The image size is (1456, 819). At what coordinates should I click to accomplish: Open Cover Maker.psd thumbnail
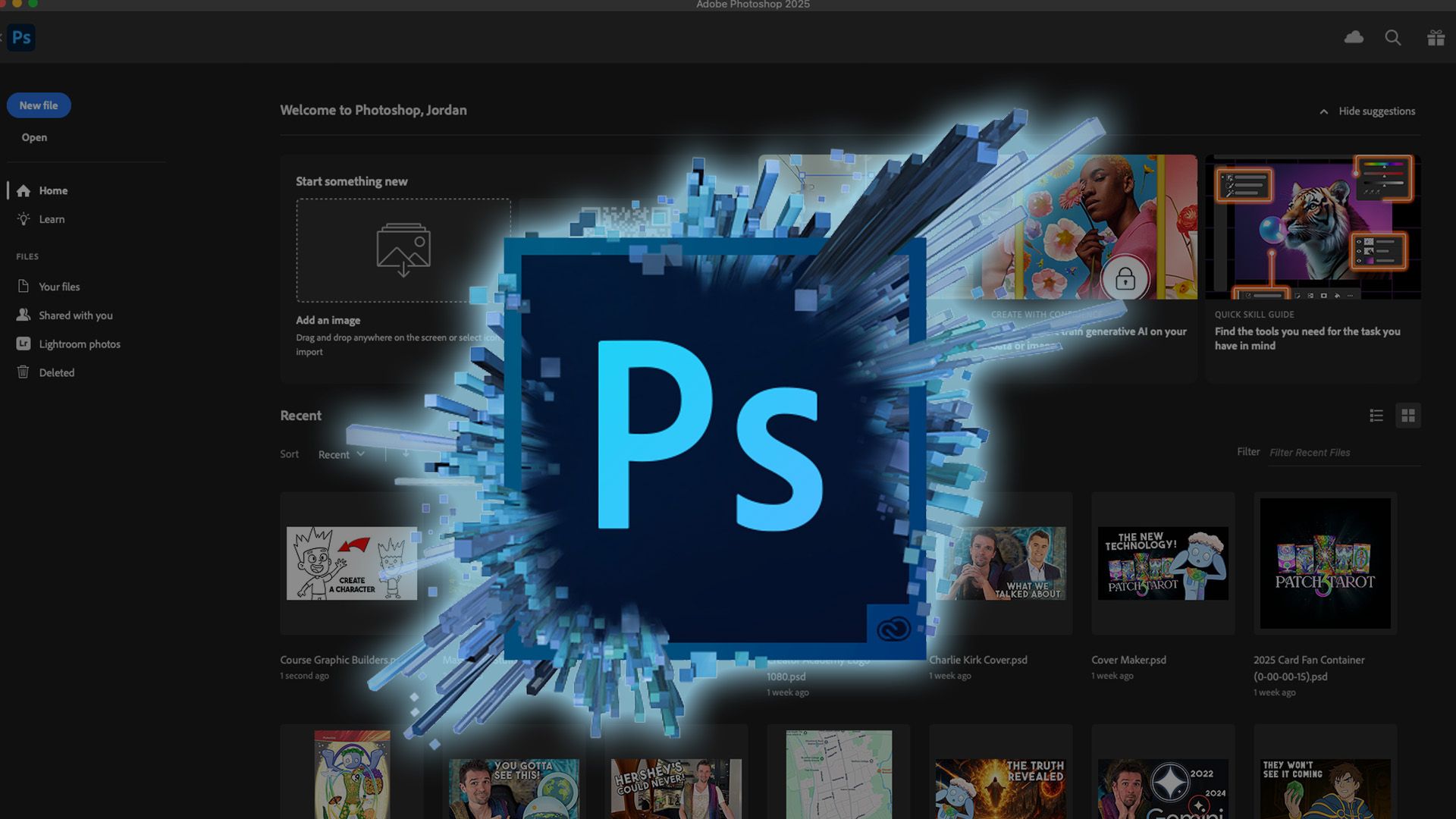click(x=1163, y=563)
